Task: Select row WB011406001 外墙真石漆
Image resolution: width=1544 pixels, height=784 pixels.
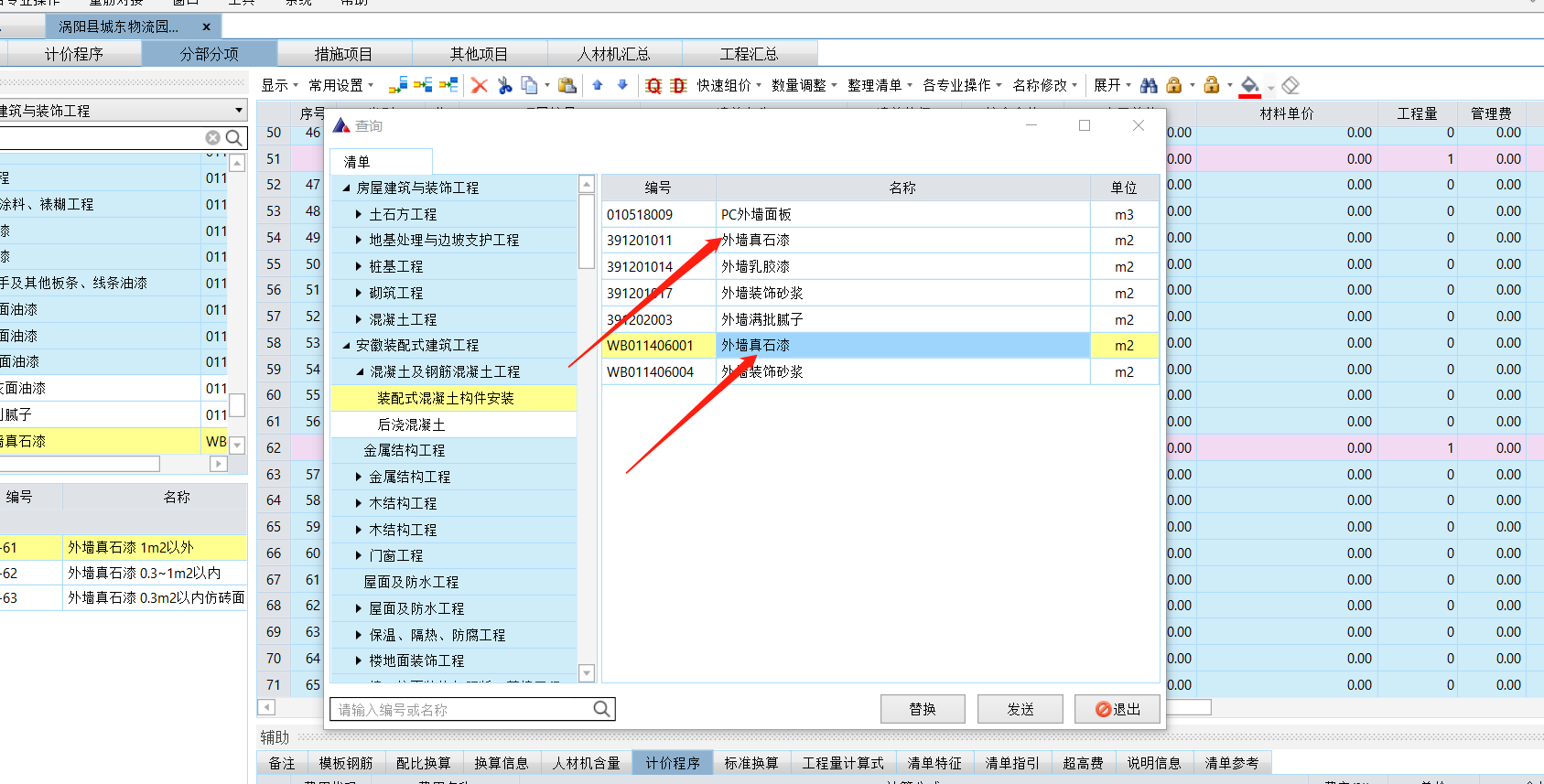Action: pos(880,346)
